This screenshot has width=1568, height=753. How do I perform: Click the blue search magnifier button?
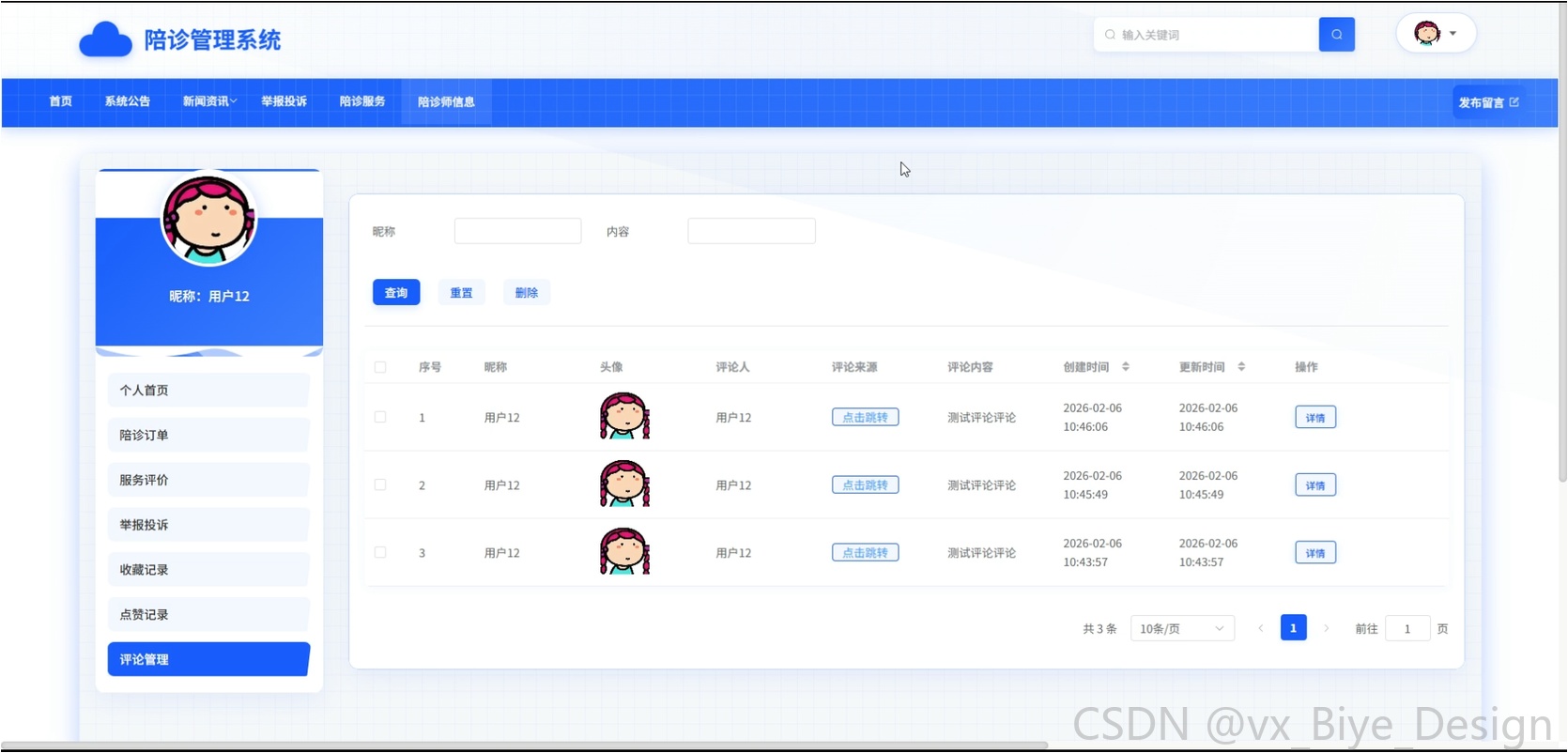[1336, 35]
